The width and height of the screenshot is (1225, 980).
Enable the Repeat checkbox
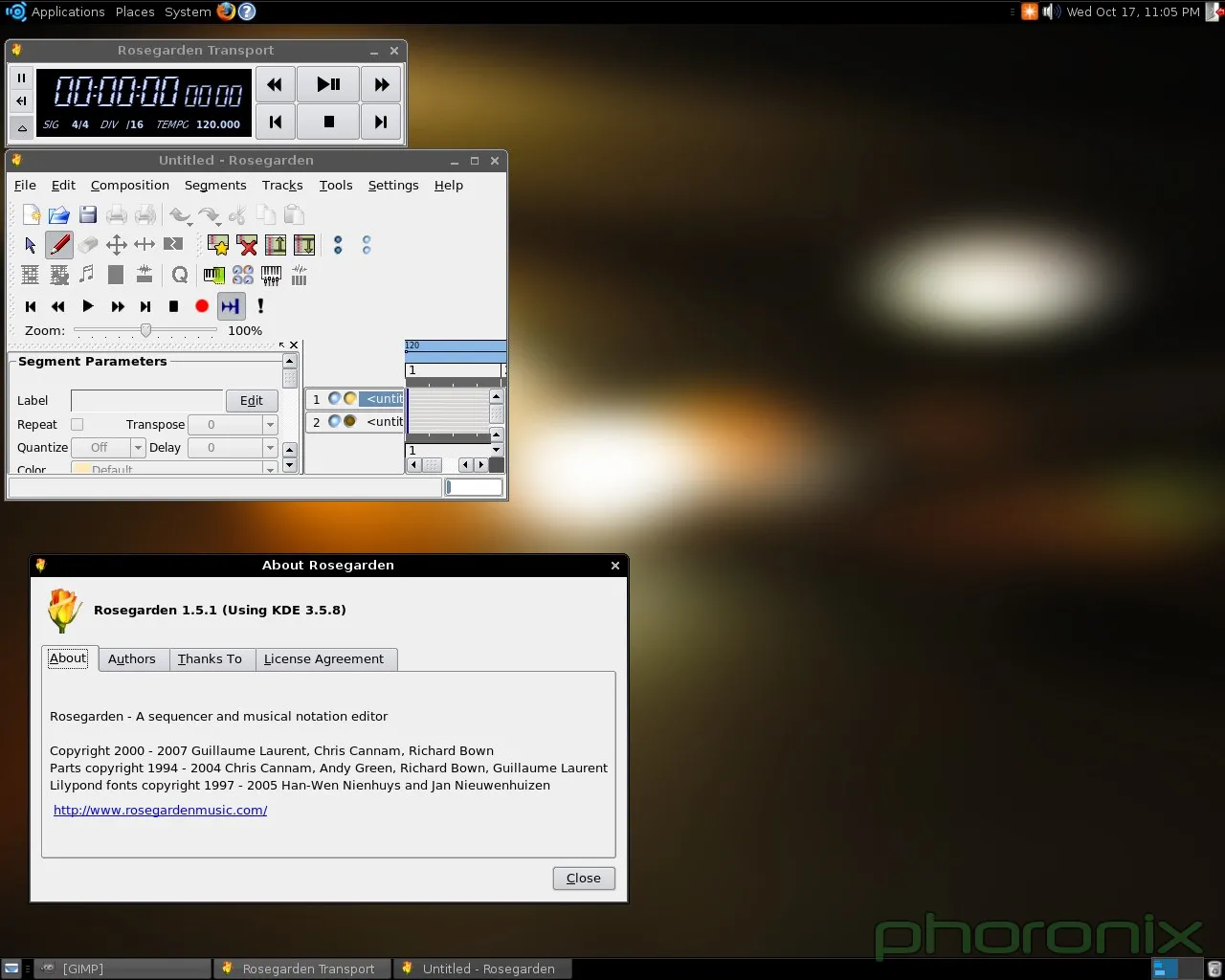78,424
